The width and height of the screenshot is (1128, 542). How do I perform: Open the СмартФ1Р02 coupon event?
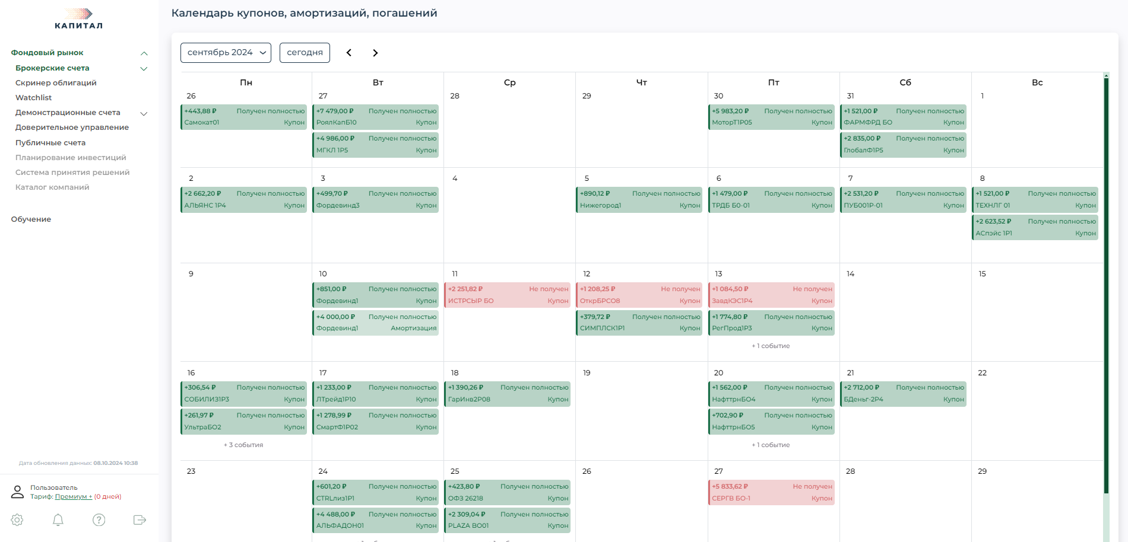click(x=376, y=421)
